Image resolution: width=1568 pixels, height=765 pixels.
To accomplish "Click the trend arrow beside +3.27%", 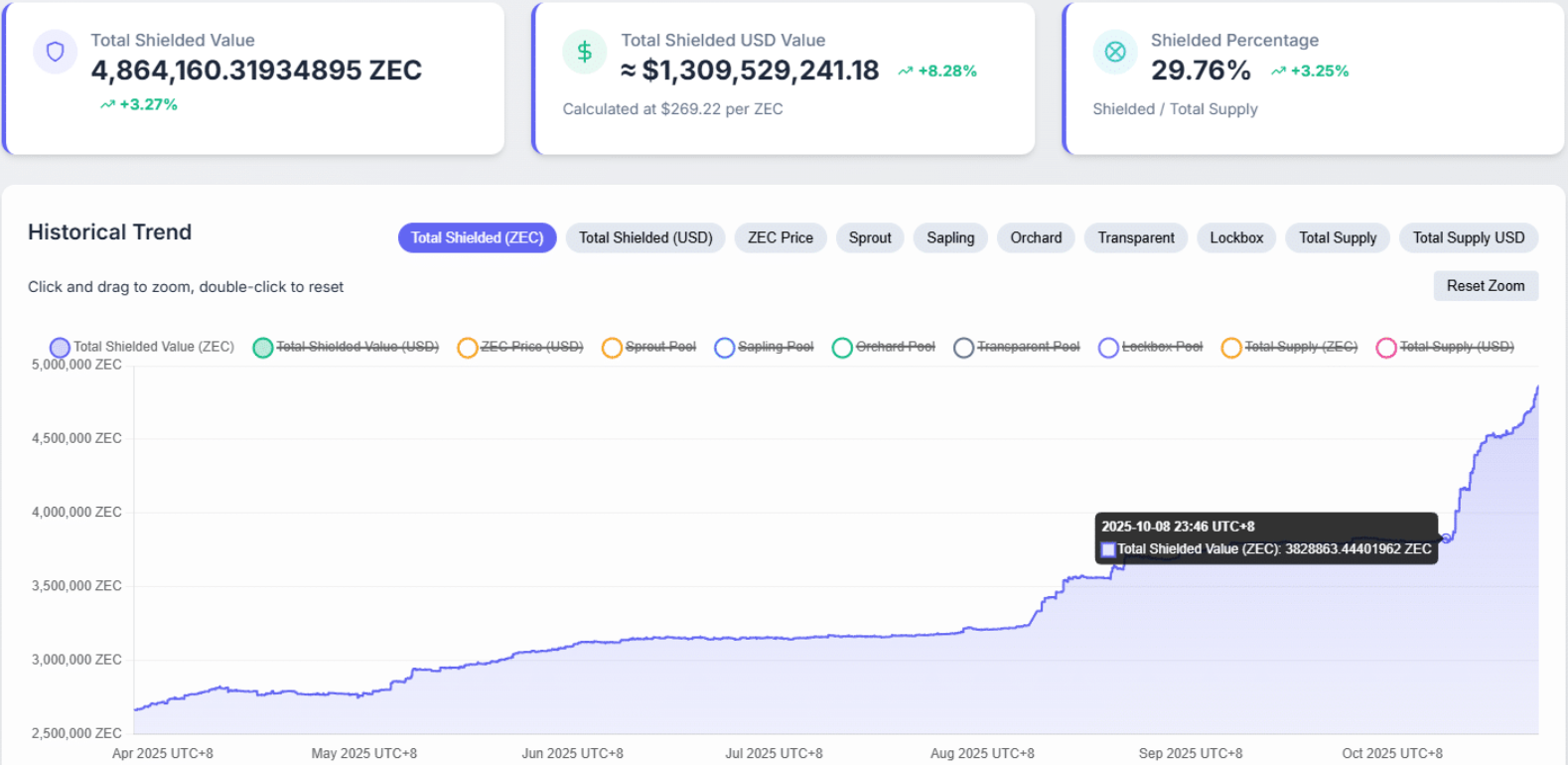I will [107, 105].
